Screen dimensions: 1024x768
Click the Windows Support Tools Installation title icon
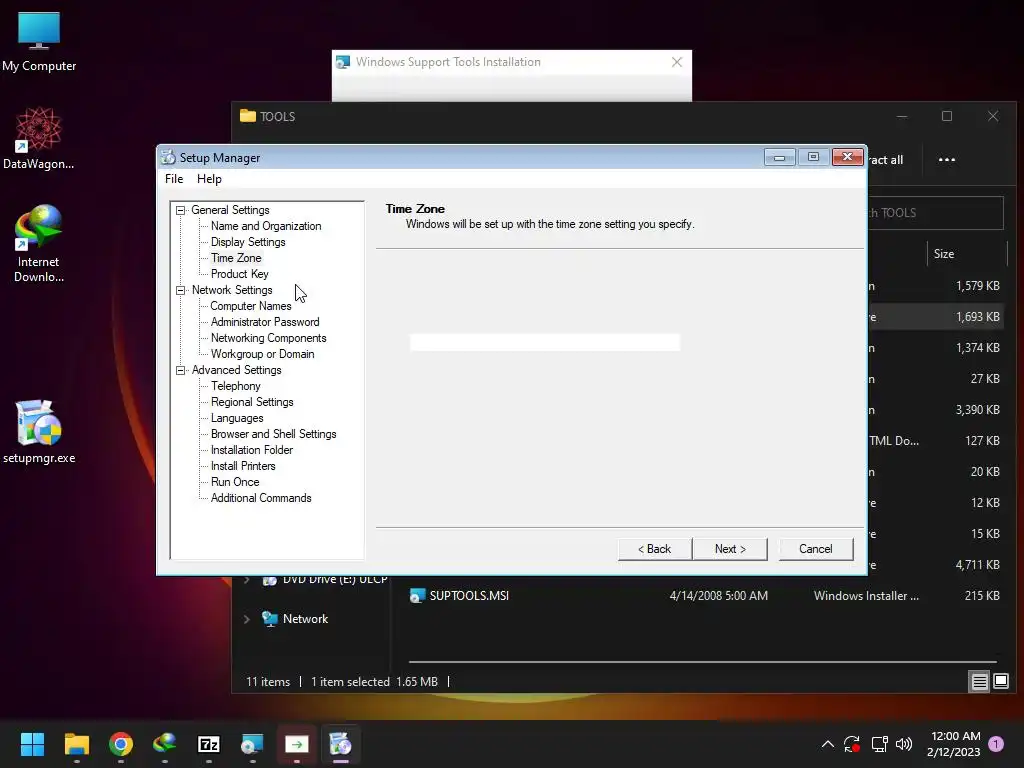[343, 62]
